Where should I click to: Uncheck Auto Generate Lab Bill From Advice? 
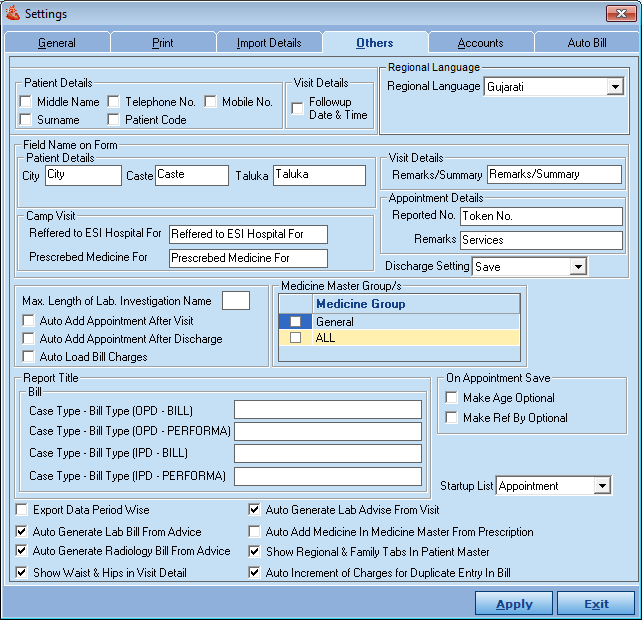tap(23, 532)
